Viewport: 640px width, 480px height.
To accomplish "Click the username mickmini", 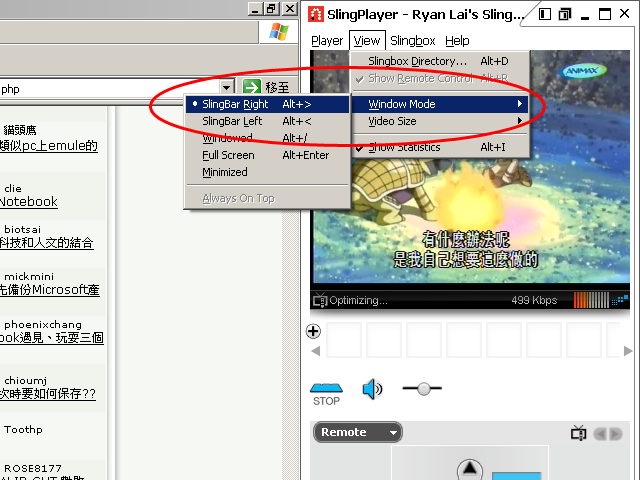I will (29, 276).
